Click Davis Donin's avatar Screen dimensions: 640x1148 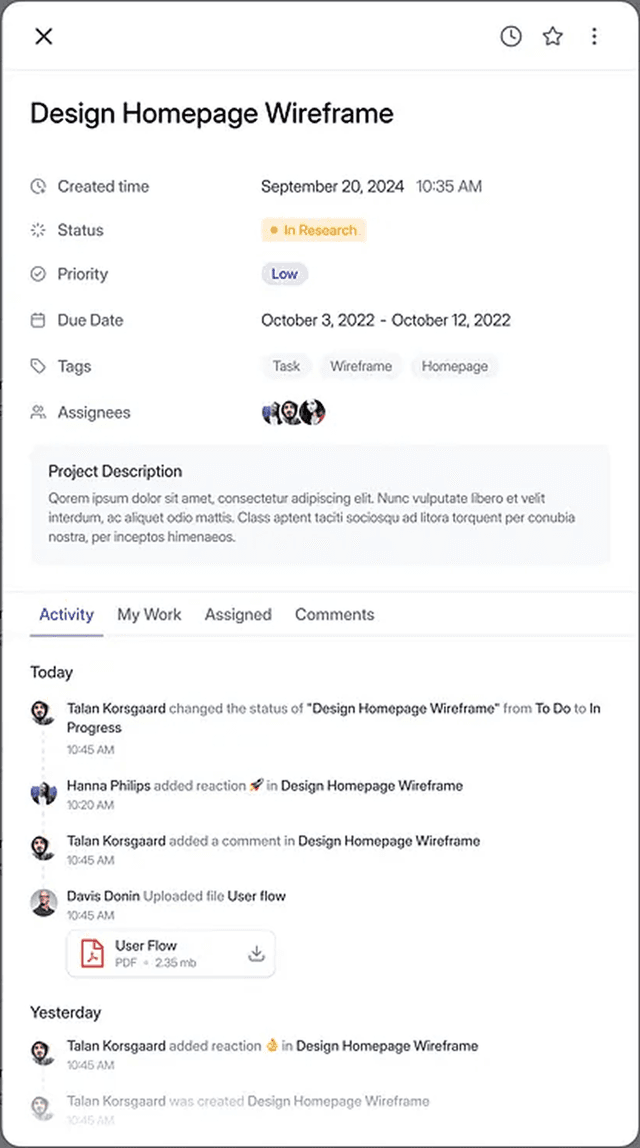point(43,903)
